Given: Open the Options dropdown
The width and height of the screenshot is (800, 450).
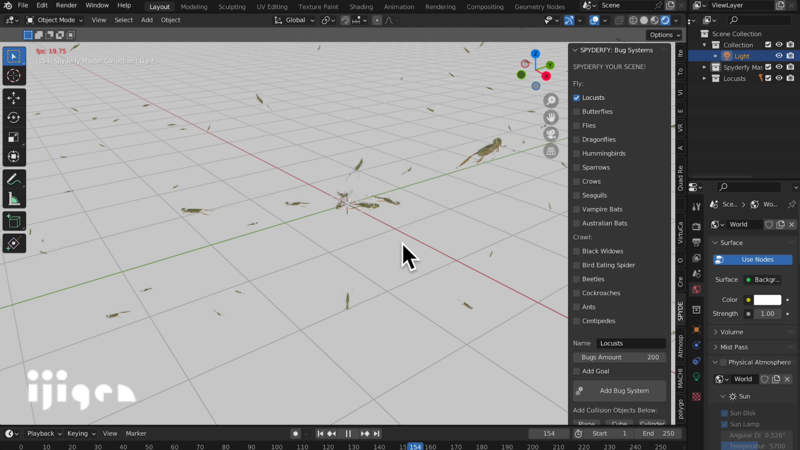Looking at the screenshot, I should (x=664, y=35).
